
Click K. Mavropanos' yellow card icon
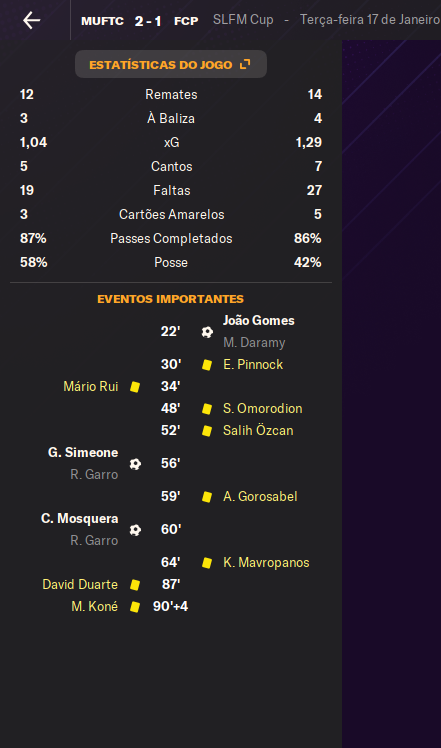coord(207,563)
